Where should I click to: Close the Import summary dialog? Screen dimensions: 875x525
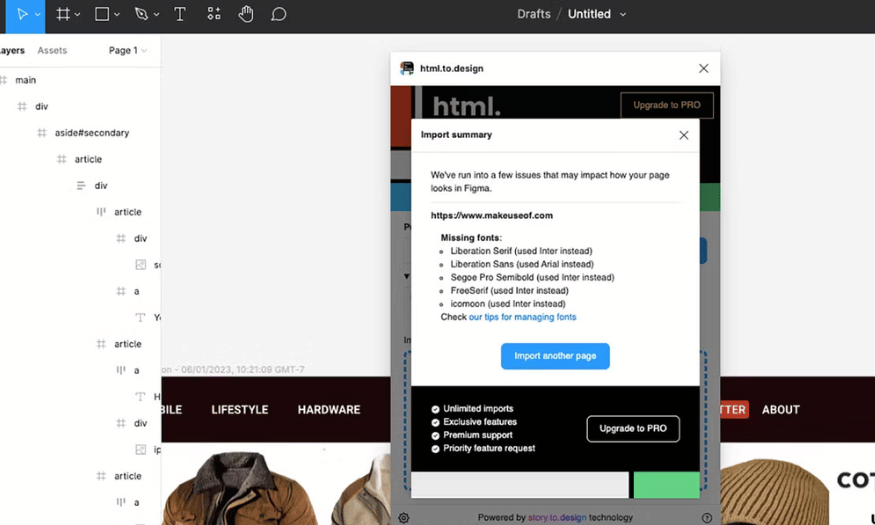click(684, 135)
